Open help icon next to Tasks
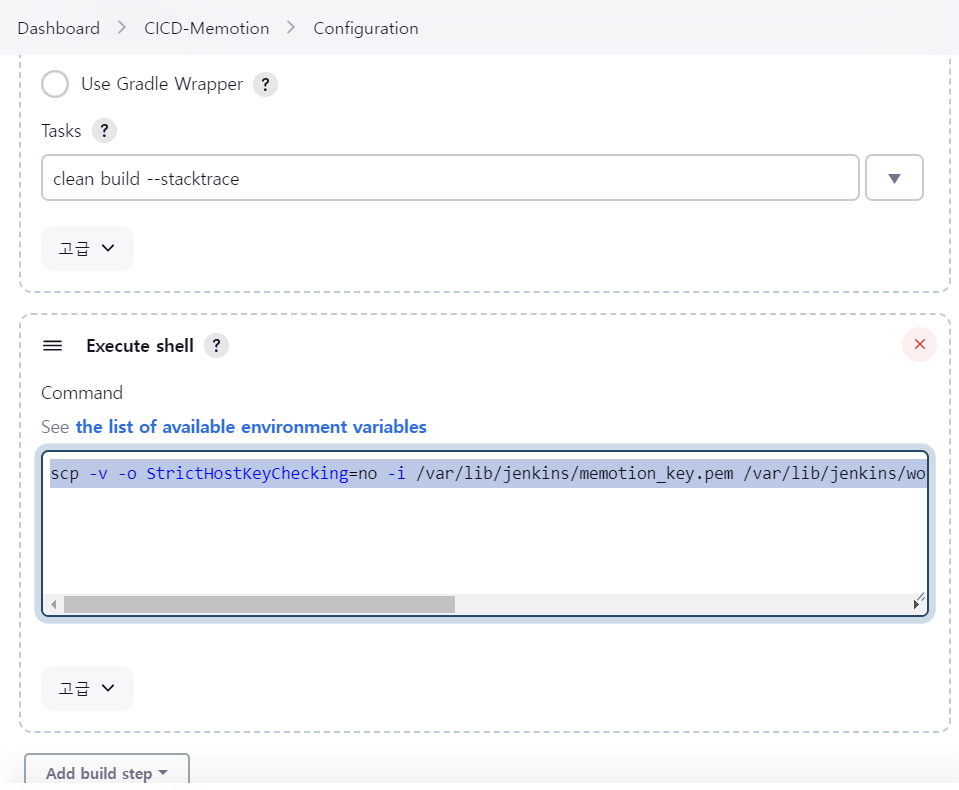The height and width of the screenshot is (790, 959). click(x=105, y=130)
